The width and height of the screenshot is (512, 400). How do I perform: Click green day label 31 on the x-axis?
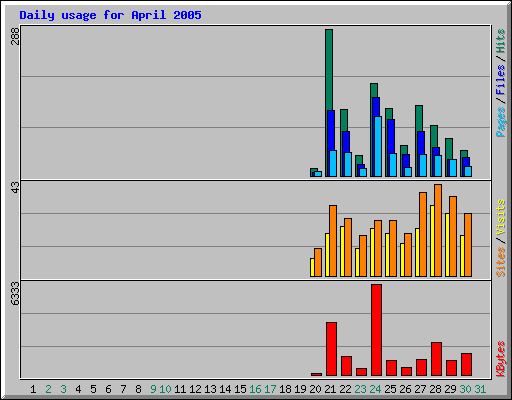pyautogui.click(x=480, y=389)
